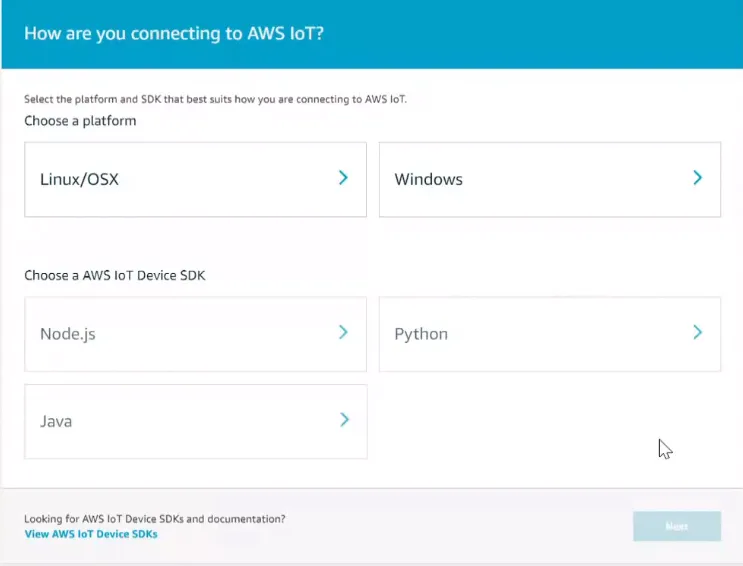Click 'Select the platform and SDK' description text
Screen dimensions: 743x566
point(216,100)
